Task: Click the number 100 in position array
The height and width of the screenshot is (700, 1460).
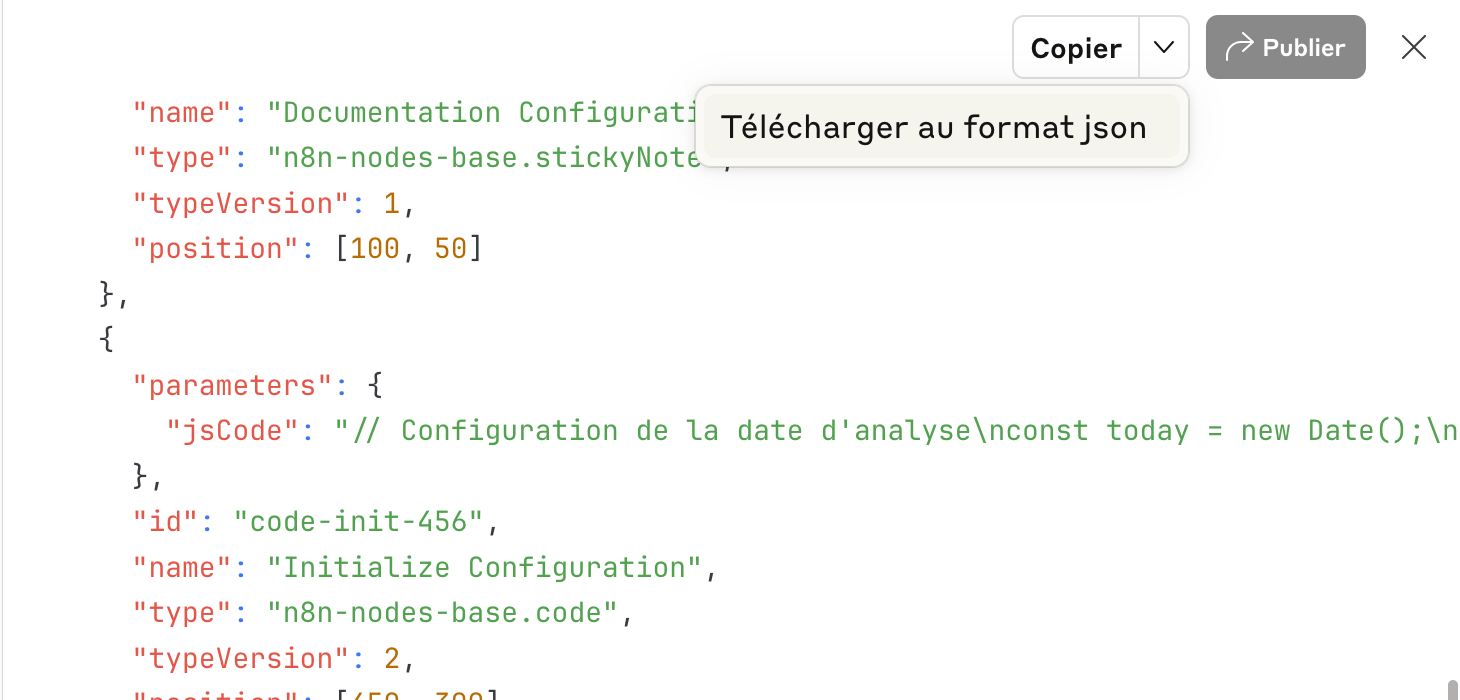Action: coord(375,249)
